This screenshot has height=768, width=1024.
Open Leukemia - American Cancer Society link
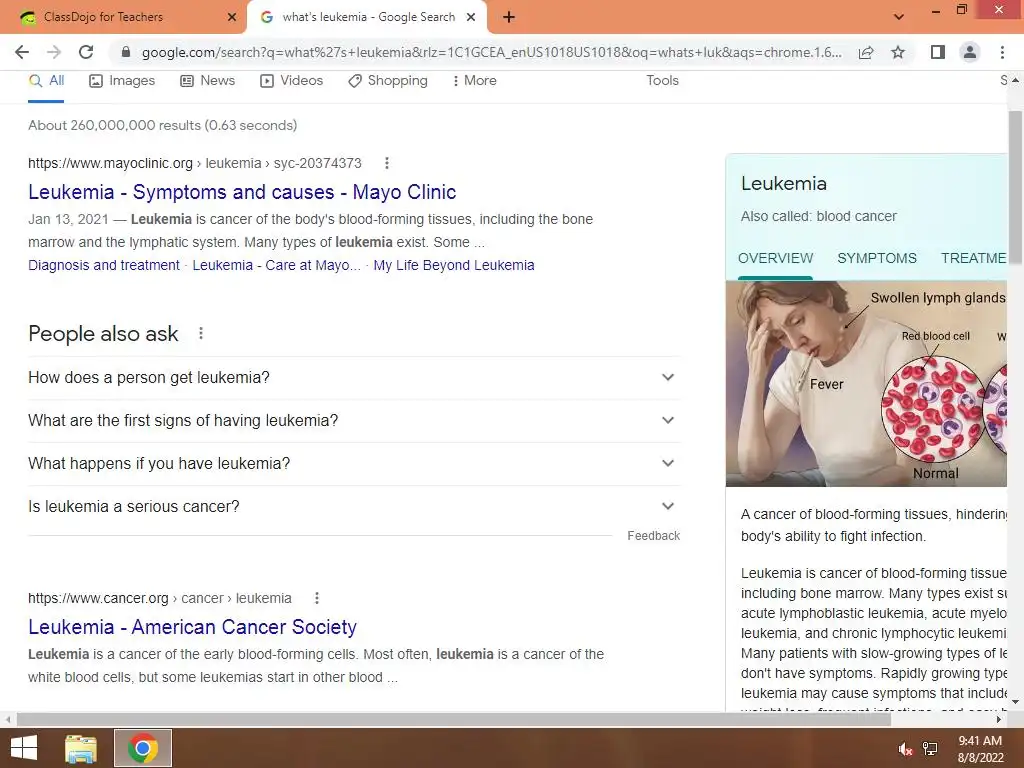coord(192,627)
